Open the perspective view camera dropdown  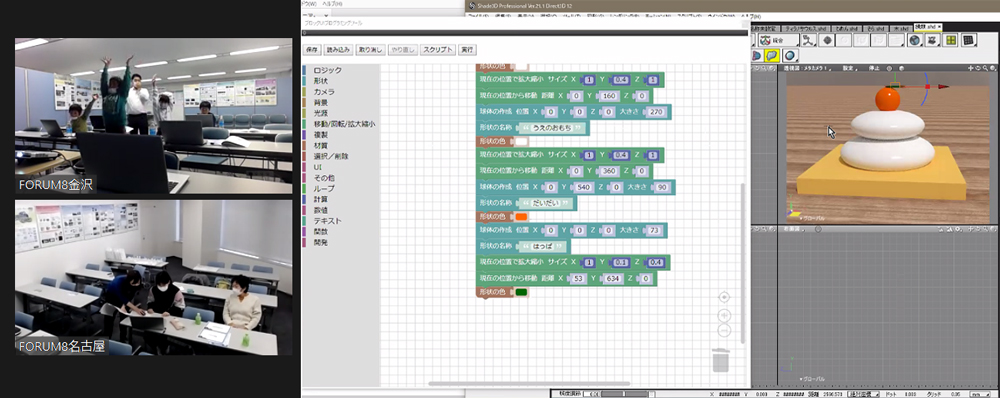807,68
